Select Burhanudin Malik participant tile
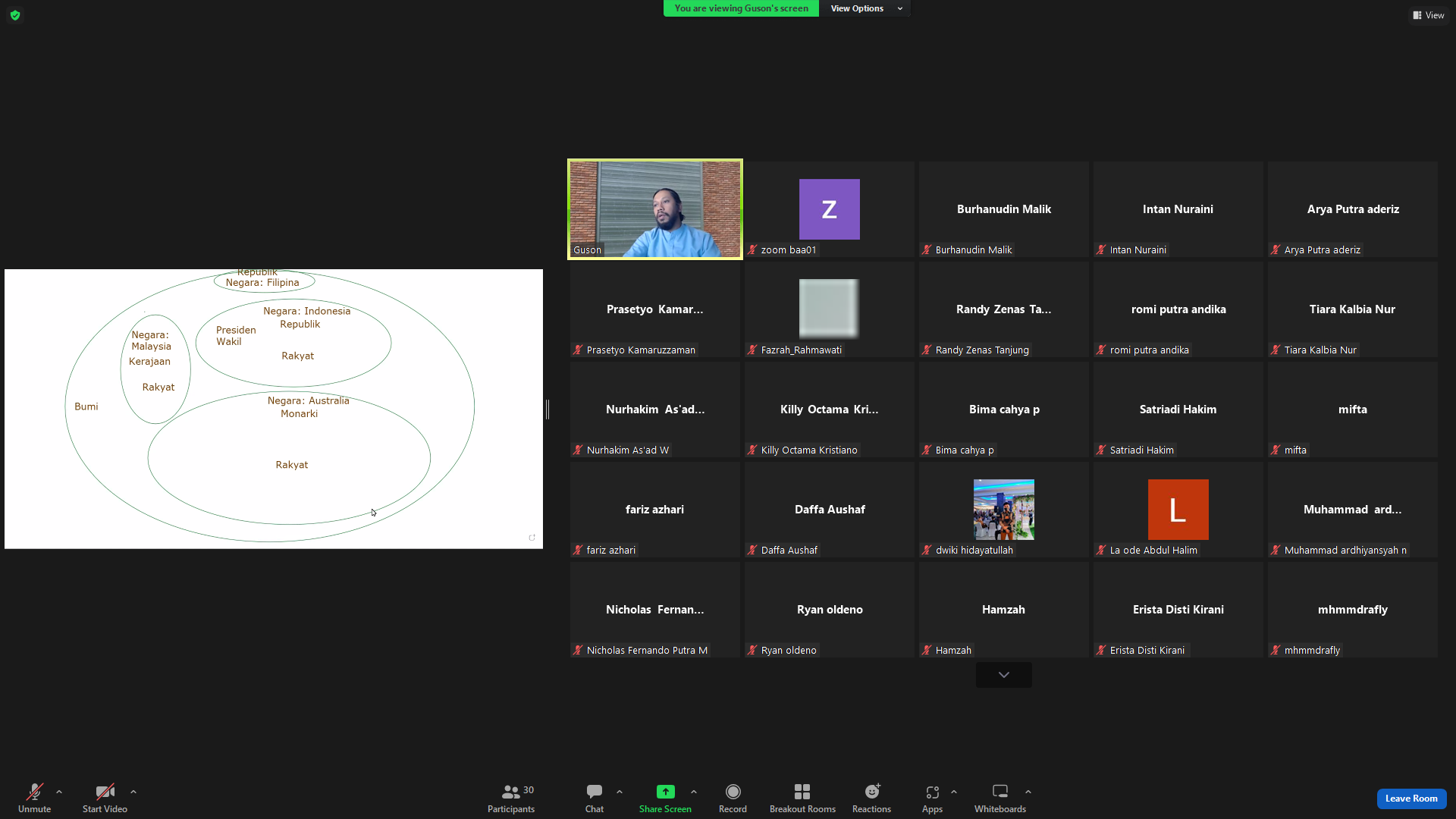 coord(1004,209)
